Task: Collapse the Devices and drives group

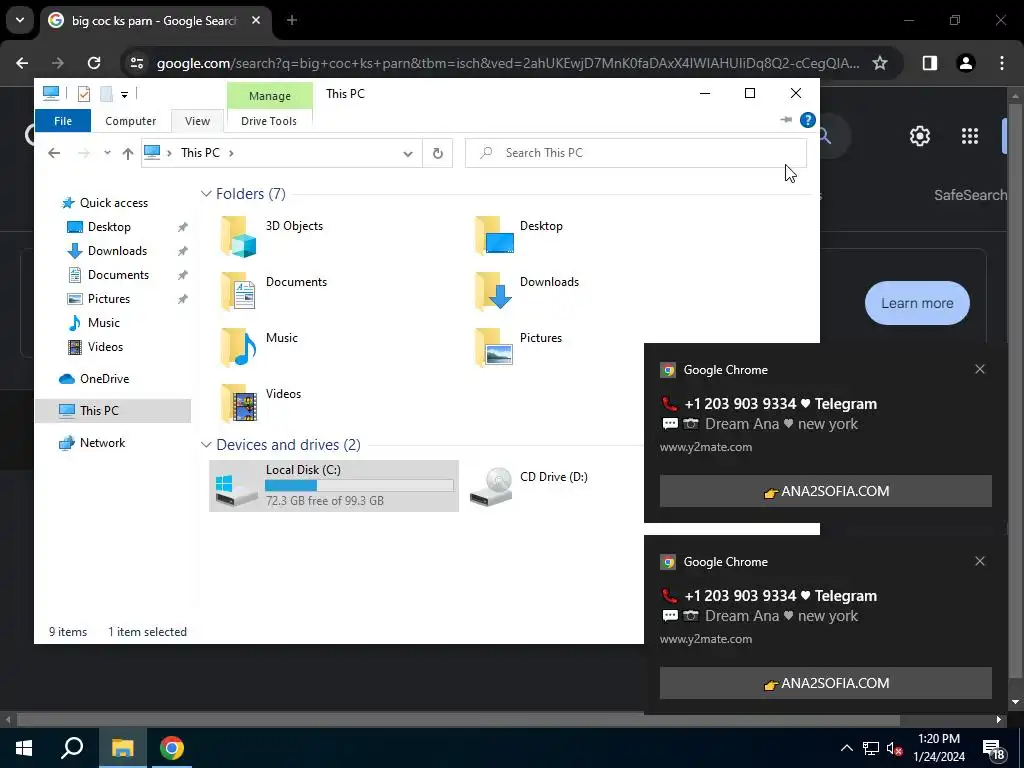Action: [206, 445]
